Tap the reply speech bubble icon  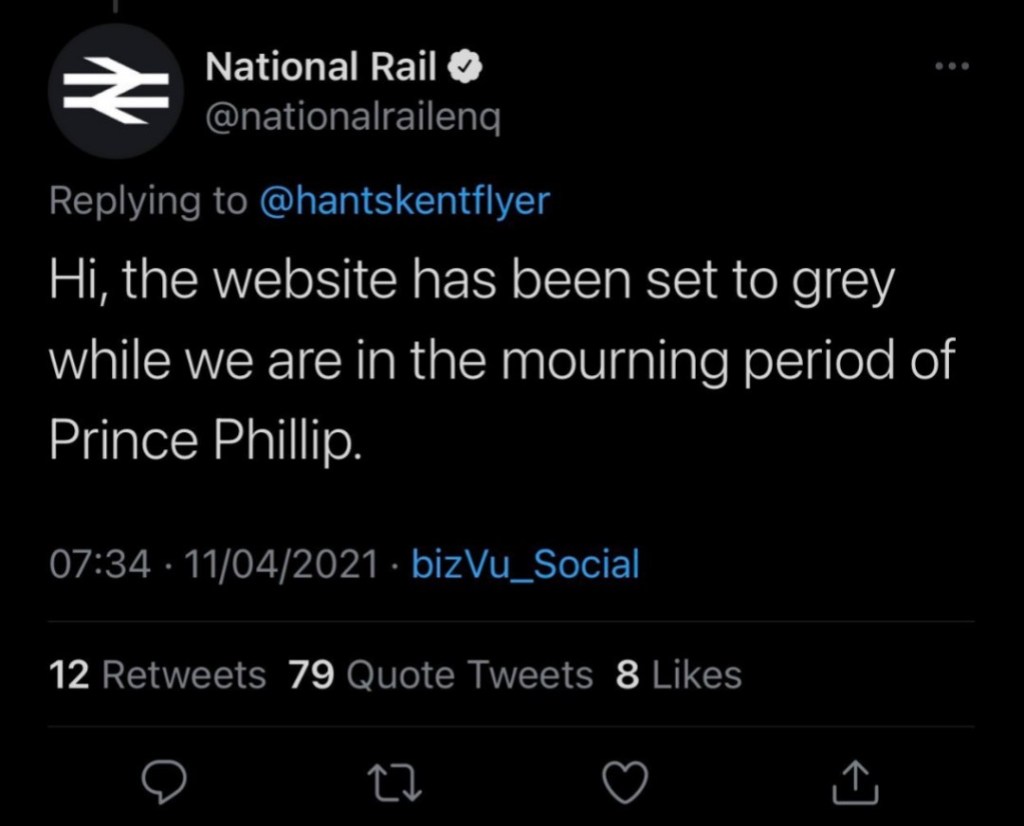point(162,783)
